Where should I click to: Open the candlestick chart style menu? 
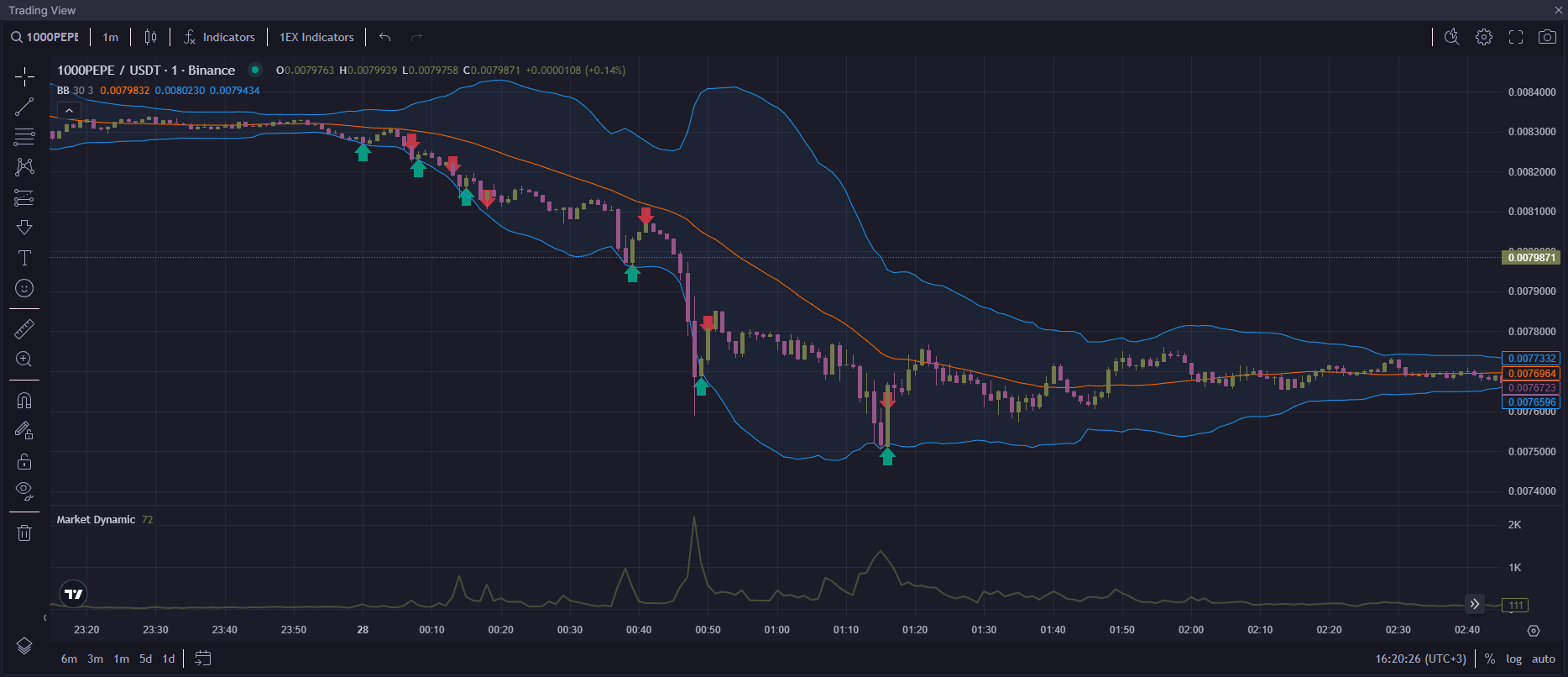coord(150,37)
